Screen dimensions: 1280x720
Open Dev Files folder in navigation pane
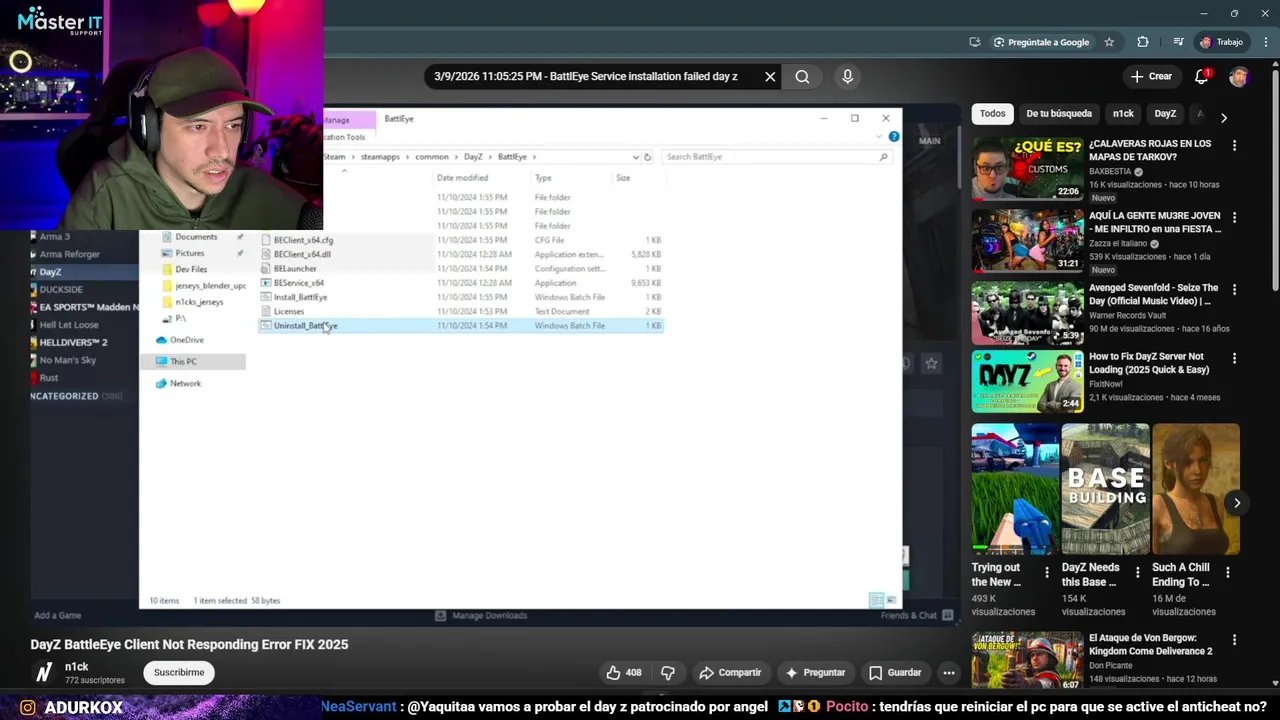click(191, 269)
